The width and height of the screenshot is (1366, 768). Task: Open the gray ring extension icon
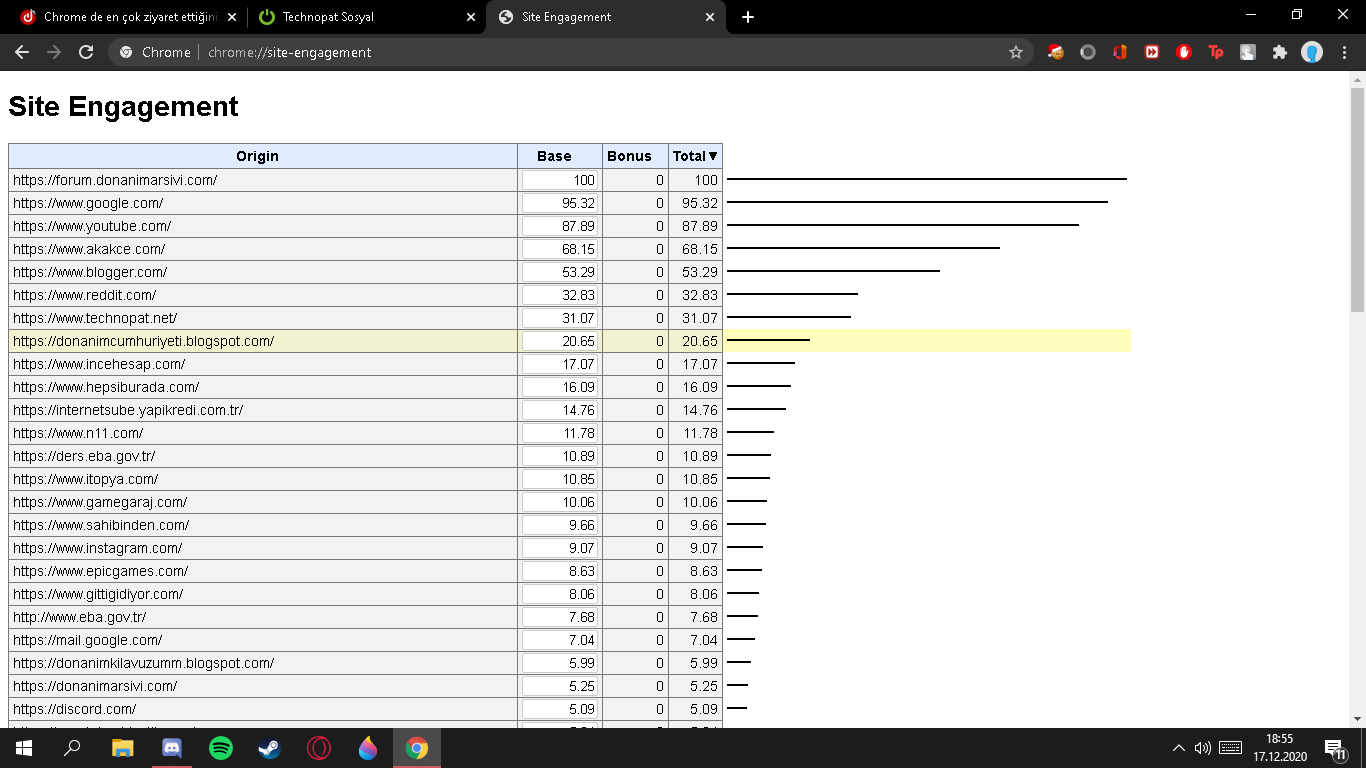click(1088, 52)
